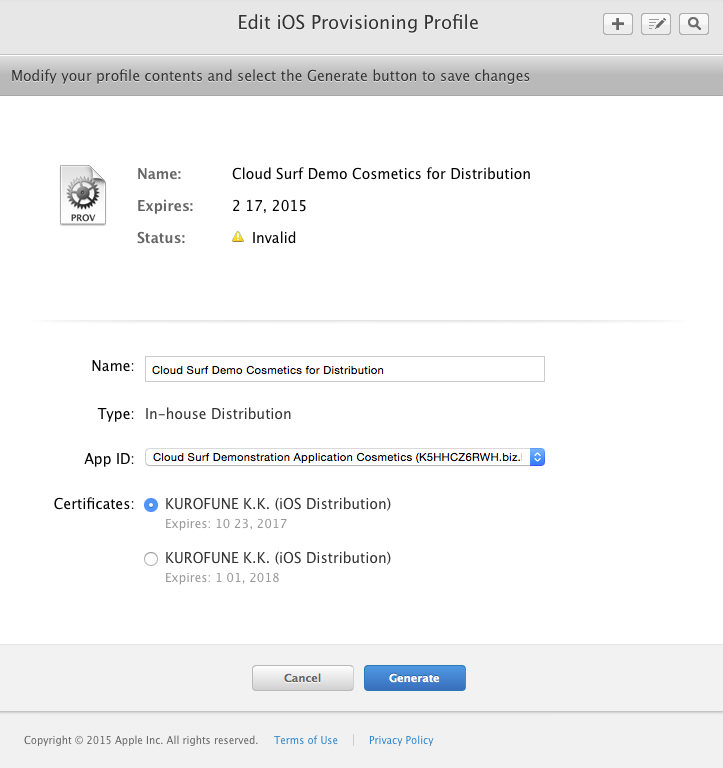Click the Apple copyright notice text

pyautogui.click(x=141, y=740)
